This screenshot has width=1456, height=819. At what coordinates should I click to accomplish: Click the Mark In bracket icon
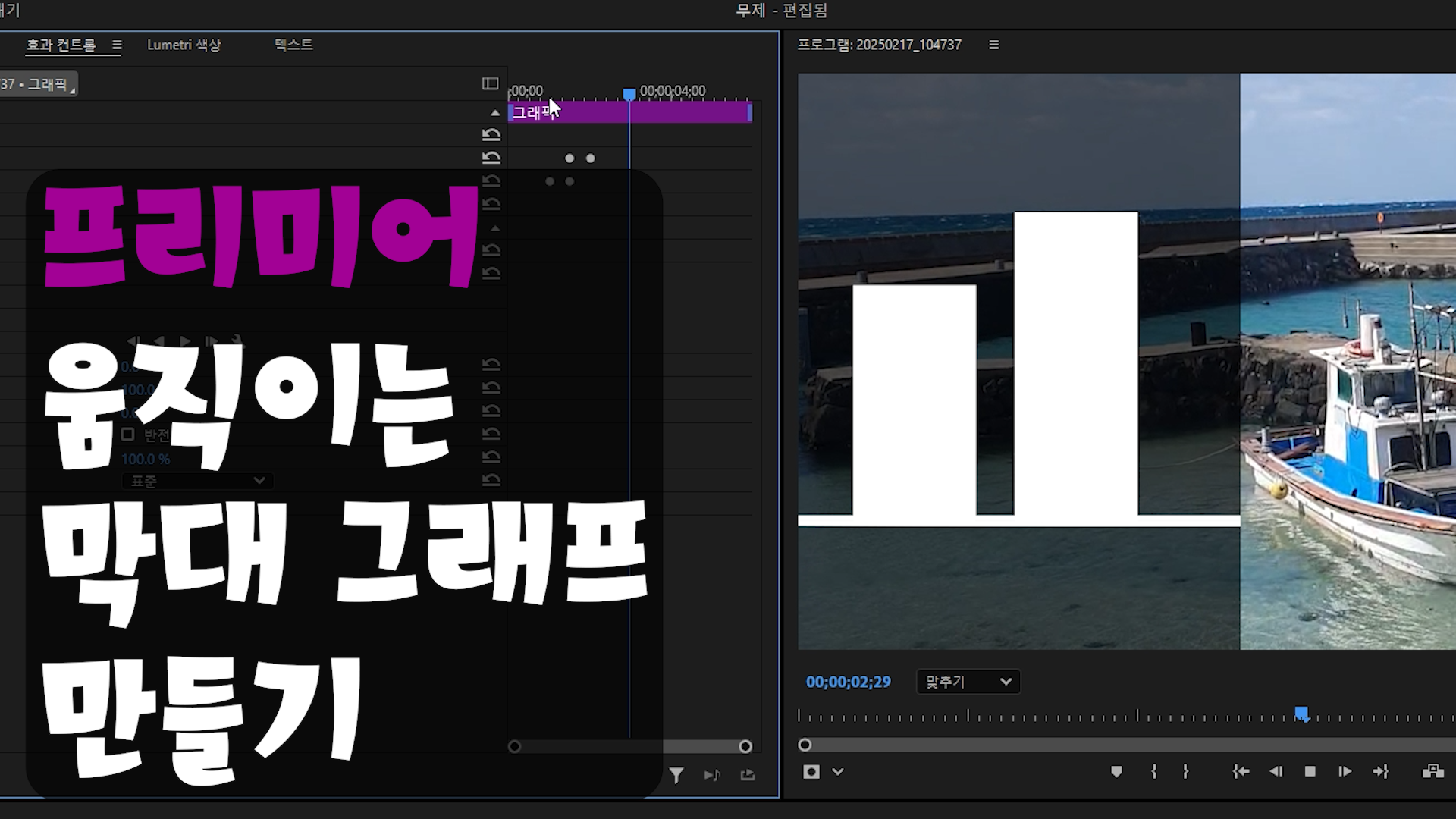tap(1153, 771)
